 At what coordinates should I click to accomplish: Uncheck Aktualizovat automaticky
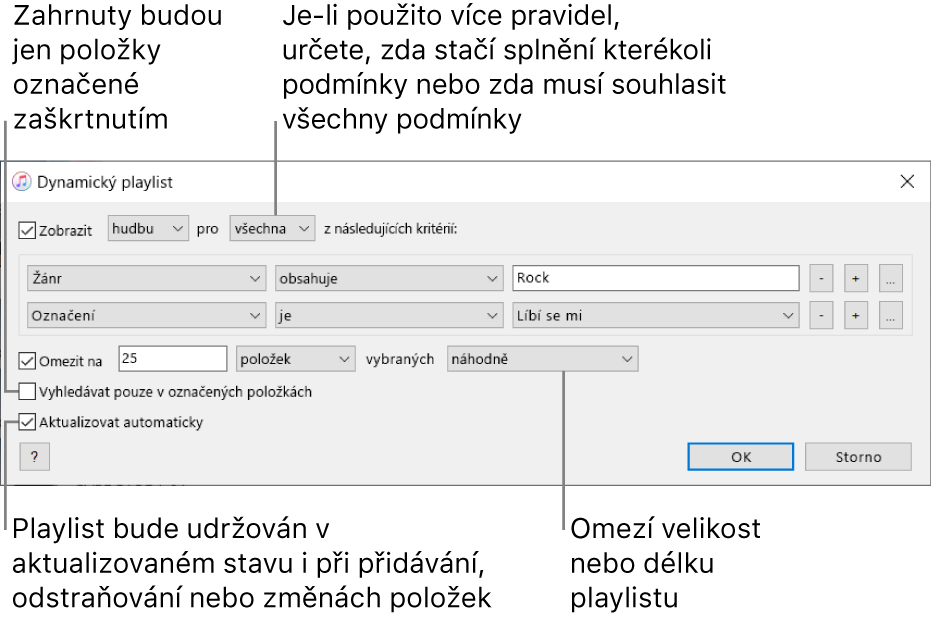27,422
